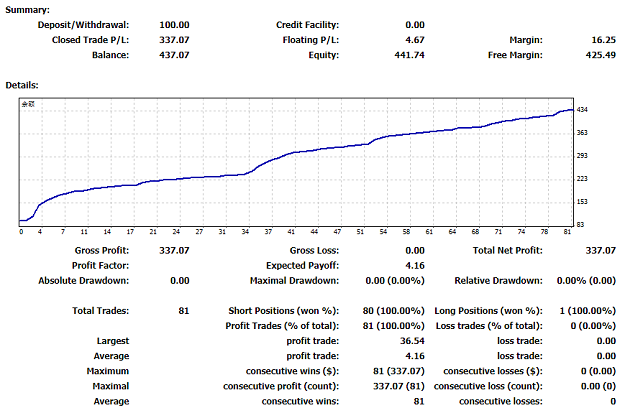Select the Deposit/Withdrawal value 100.00
The height and width of the screenshot is (408, 625).
(175, 24)
